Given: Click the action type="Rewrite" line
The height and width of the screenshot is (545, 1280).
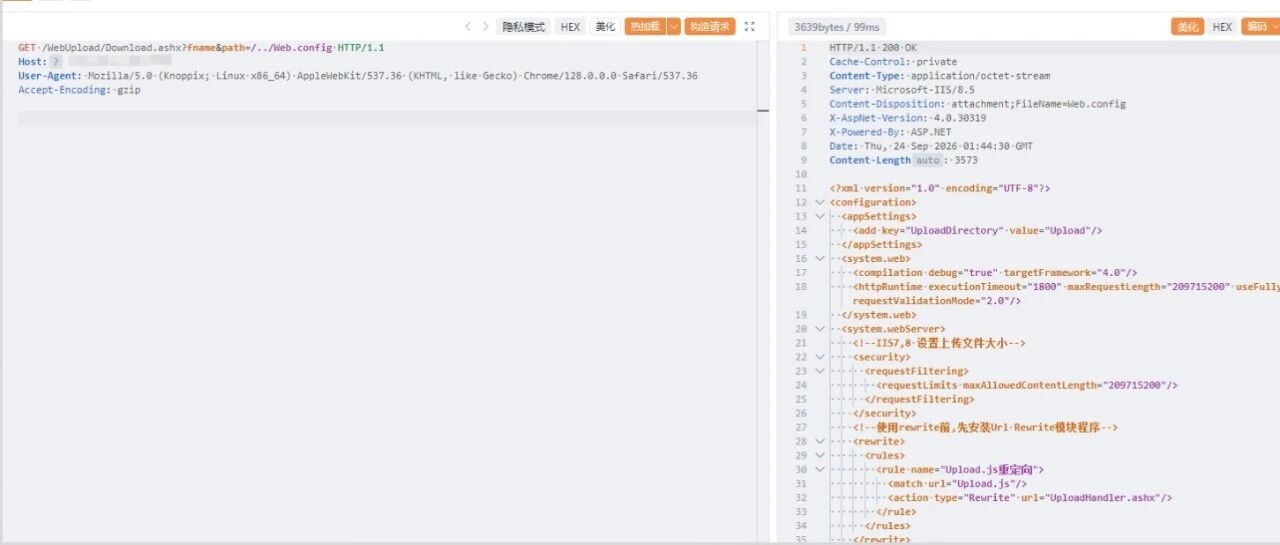Looking at the screenshot, I should [1030, 497].
